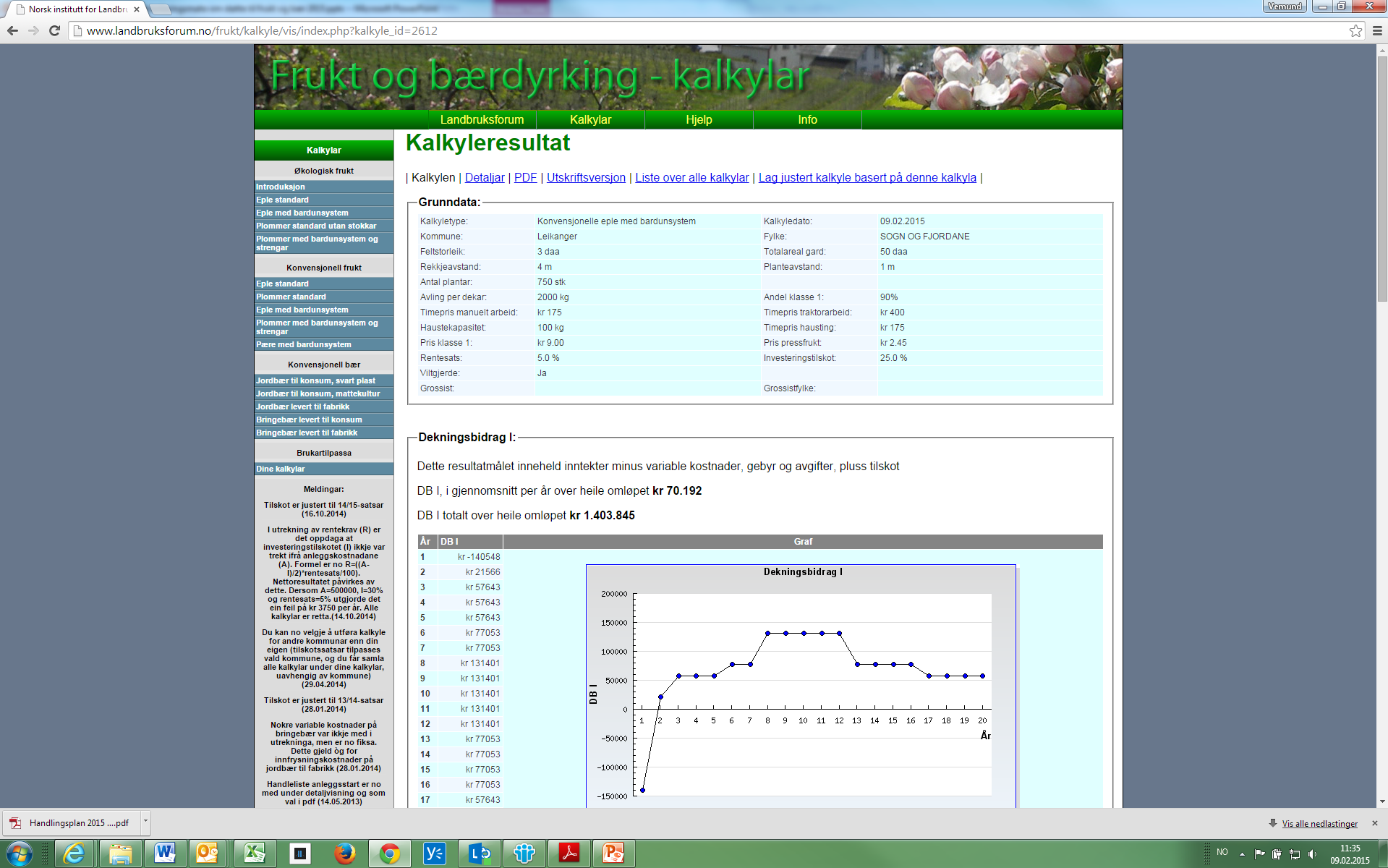Click the clock in system tray
Screen dimensions: 1388x868
click(1350, 854)
